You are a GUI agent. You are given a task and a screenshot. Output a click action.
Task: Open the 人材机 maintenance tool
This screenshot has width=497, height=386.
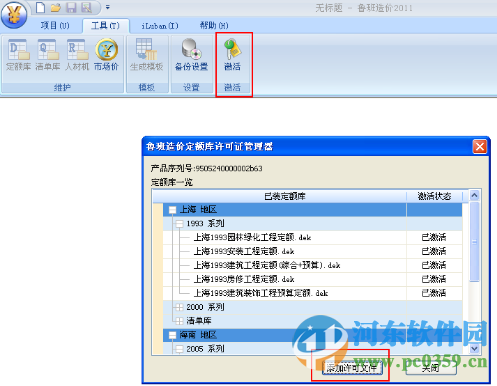tap(77, 55)
